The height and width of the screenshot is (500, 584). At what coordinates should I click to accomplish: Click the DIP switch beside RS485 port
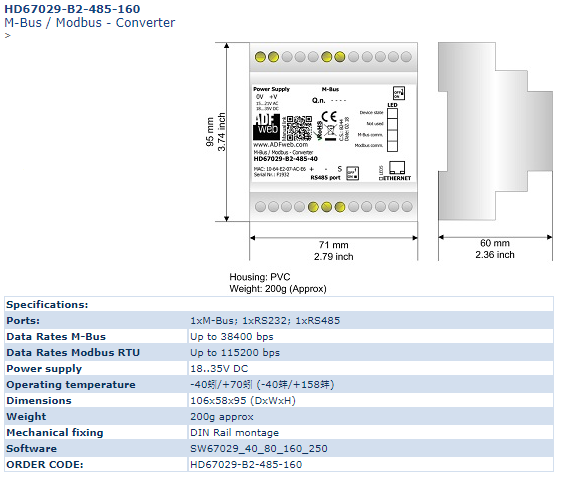[352, 173]
